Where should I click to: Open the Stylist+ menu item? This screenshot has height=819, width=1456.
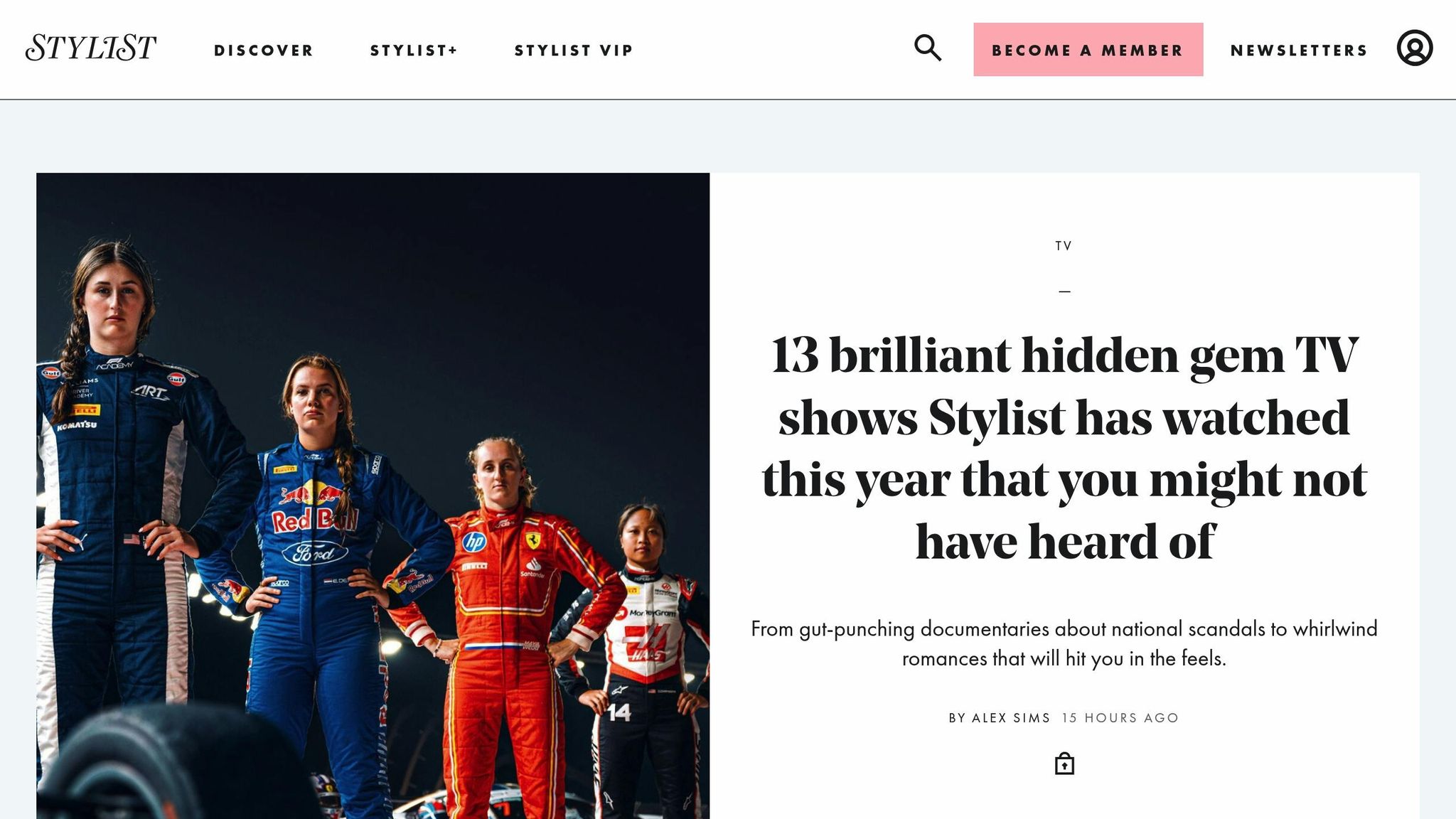(414, 50)
